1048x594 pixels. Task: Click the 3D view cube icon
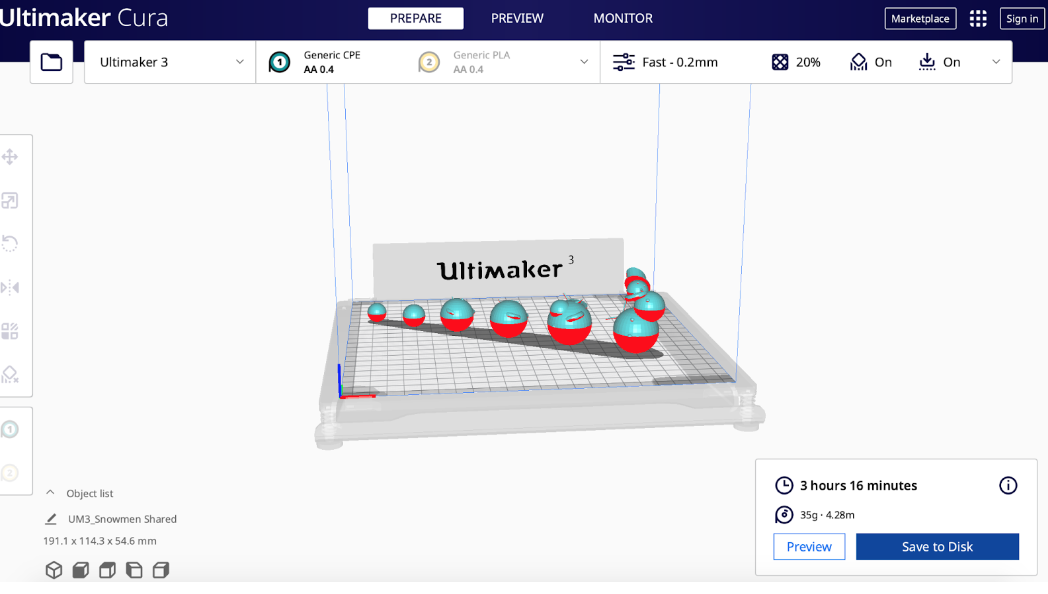pos(54,570)
